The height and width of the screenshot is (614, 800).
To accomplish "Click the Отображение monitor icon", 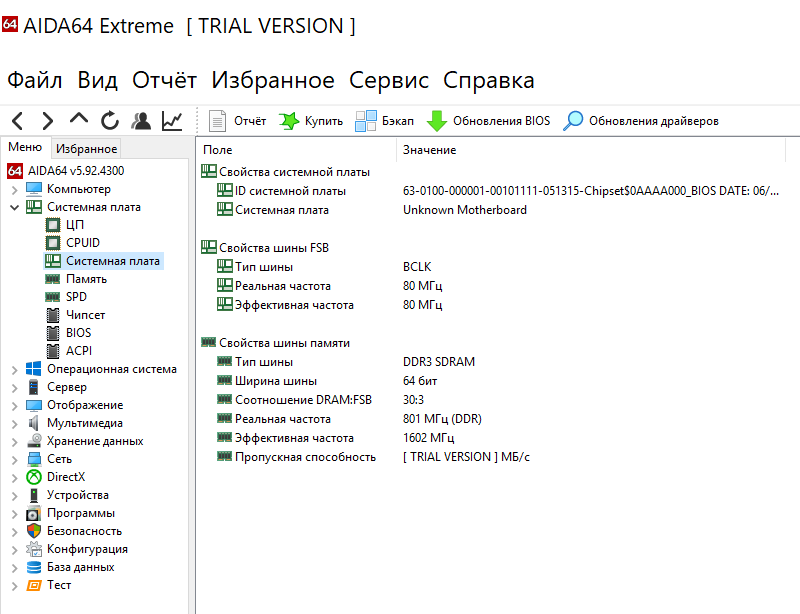I will pyautogui.click(x=34, y=405).
